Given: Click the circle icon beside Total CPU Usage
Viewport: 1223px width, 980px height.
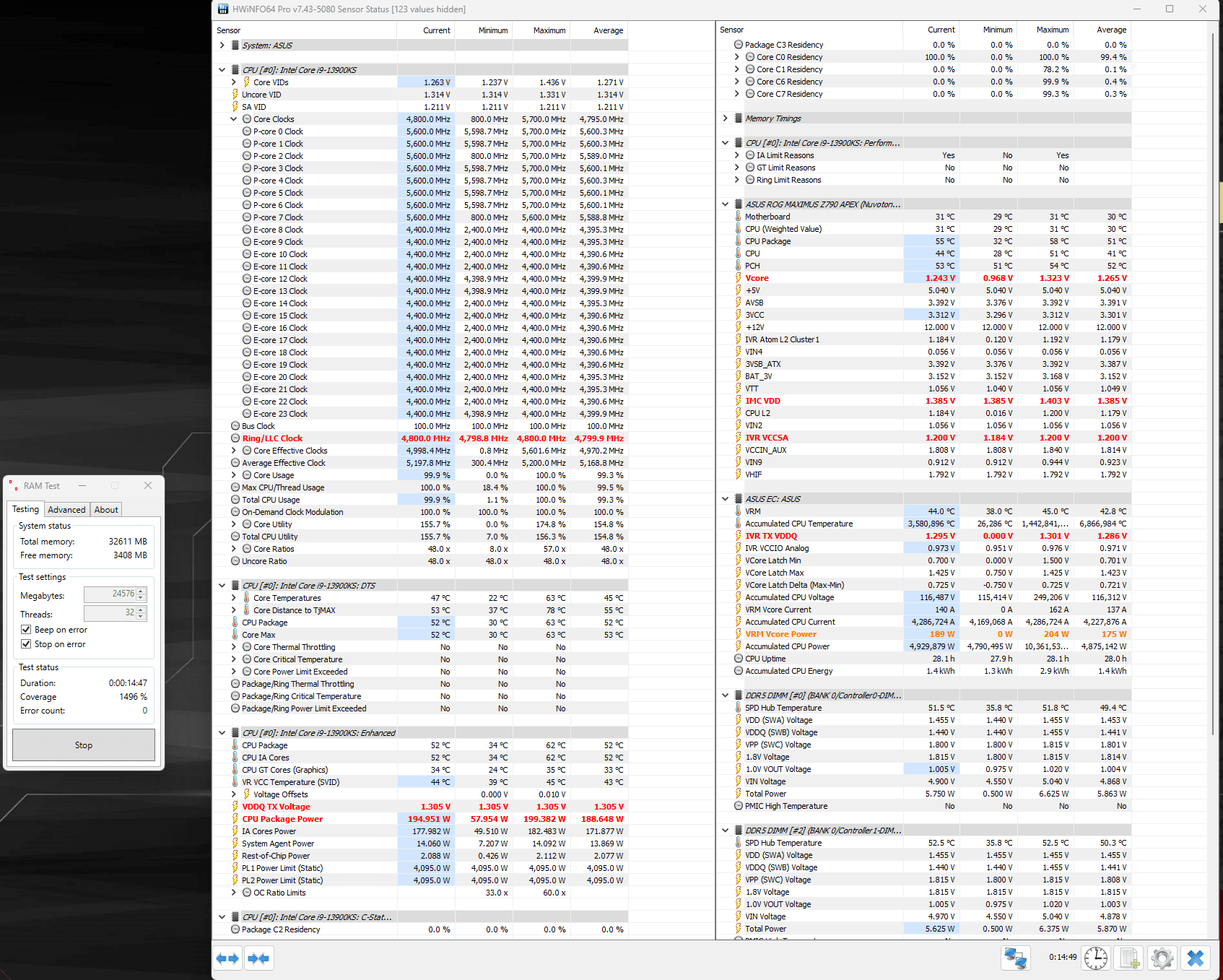Looking at the screenshot, I should coord(235,500).
